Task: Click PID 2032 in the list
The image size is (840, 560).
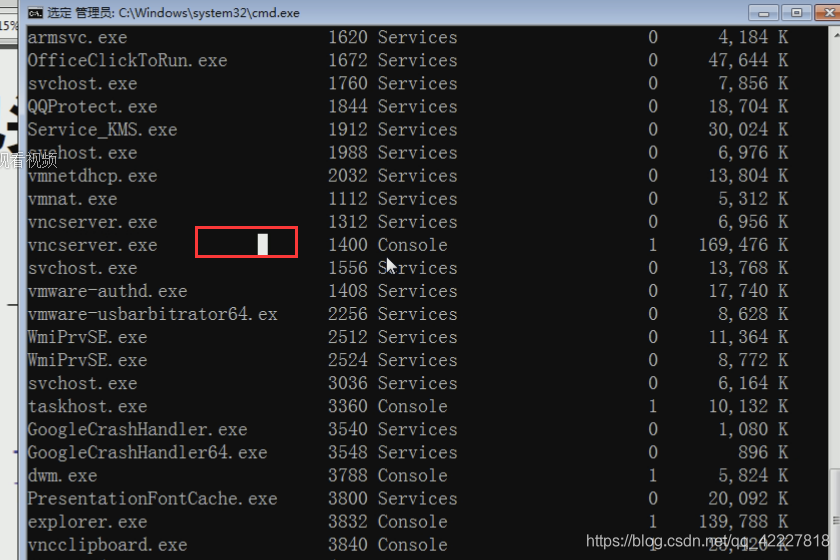Action: pyautogui.click(x=348, y=175)
